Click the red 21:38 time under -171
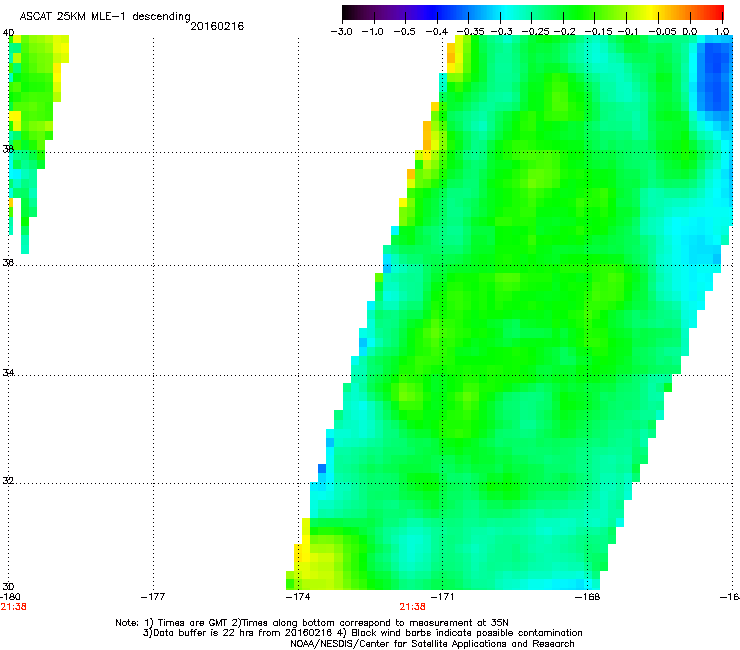 (412, 607)
